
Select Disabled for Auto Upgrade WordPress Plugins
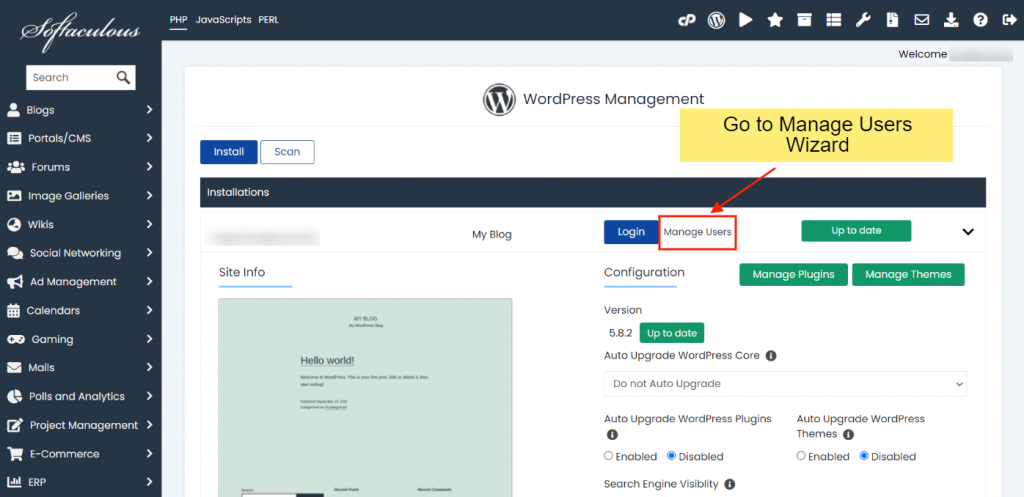click(x=671, y=456)
